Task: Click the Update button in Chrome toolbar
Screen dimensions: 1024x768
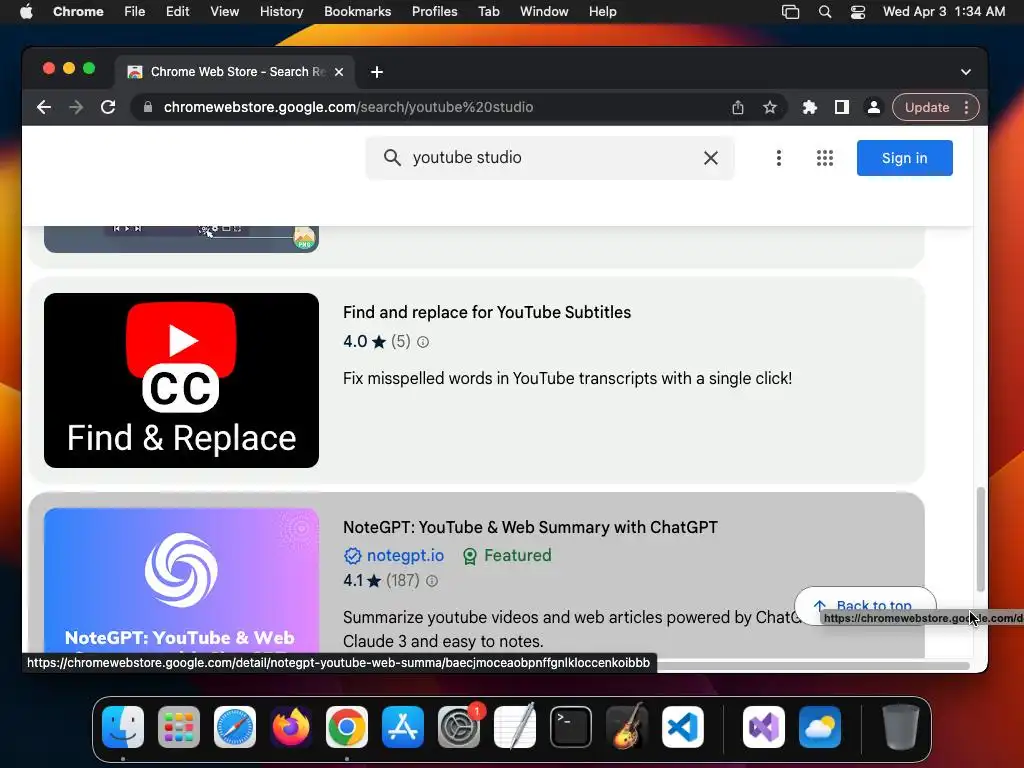Action: click(x=927, y=107)
